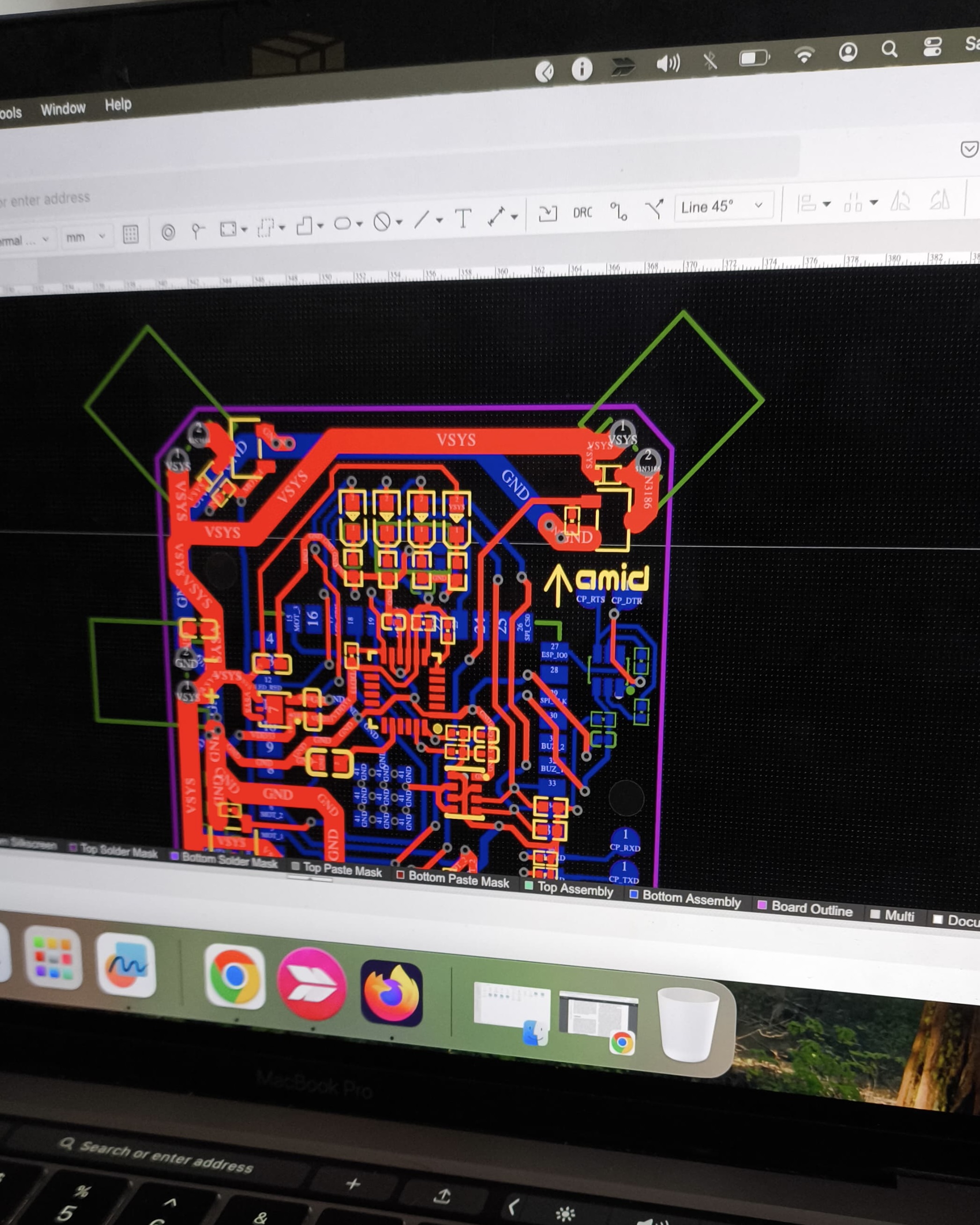The image size is (980, 1225).
Task: Expand the polygon tool dropdown arrow
Action: tap(320, 226)
